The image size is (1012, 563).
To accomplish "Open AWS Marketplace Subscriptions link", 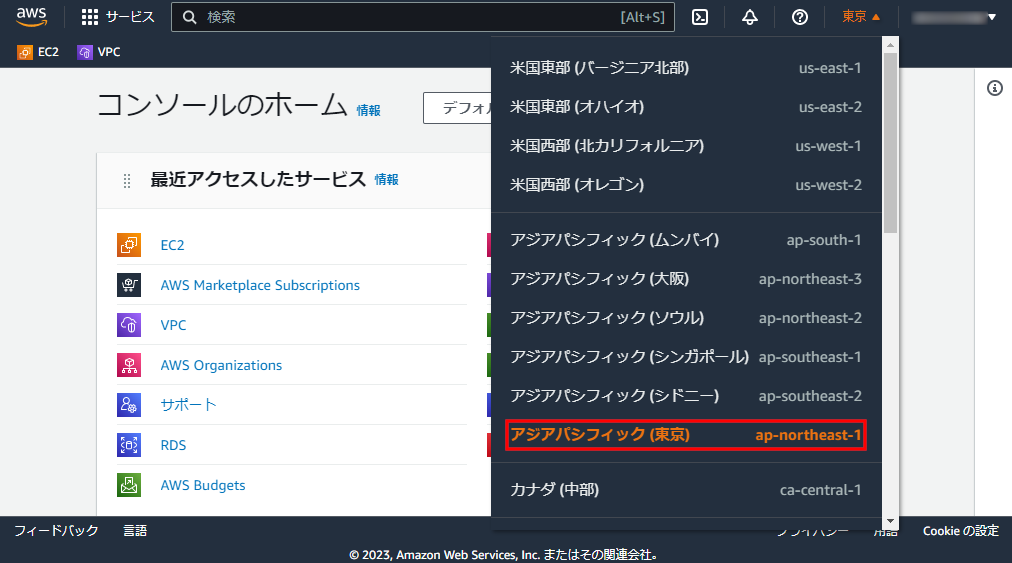I will [x=260, y=285].
